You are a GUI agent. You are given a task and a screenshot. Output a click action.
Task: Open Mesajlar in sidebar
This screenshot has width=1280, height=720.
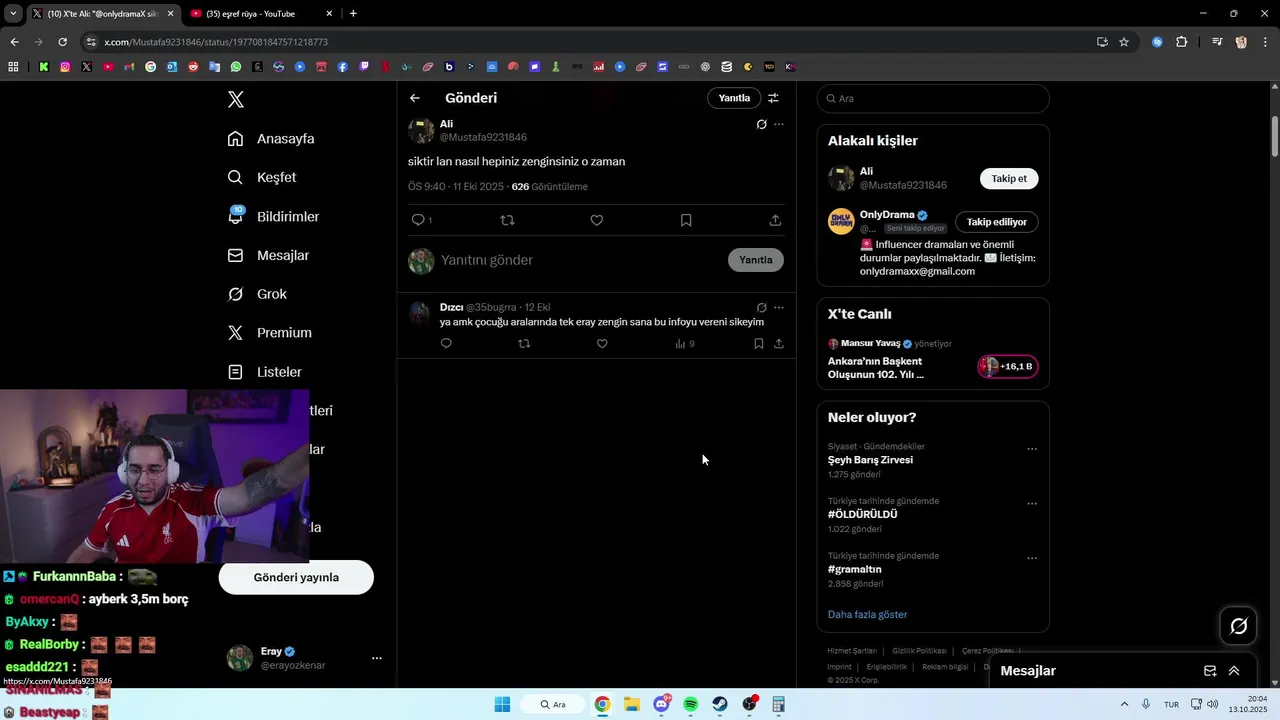tap(268, 255)
